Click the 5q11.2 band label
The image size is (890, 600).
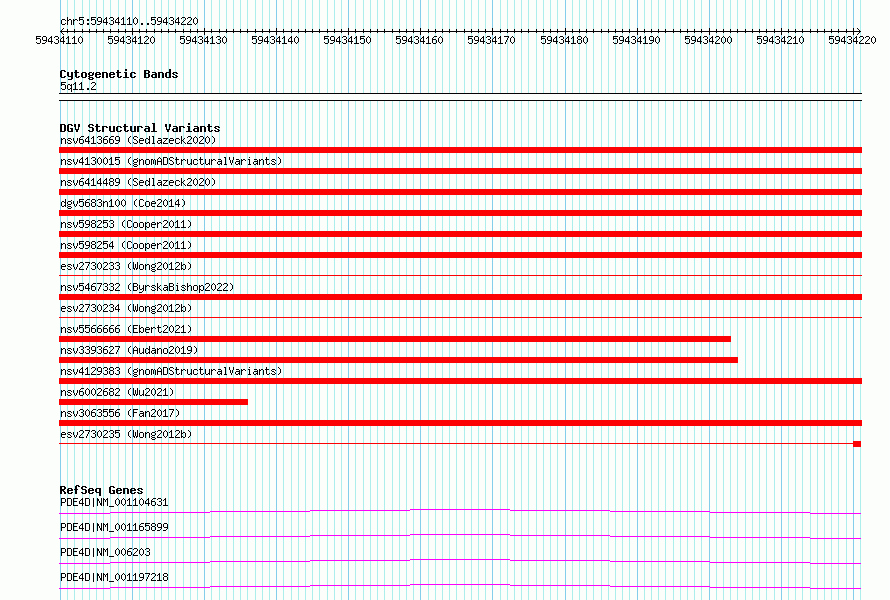tap(78, 86)
